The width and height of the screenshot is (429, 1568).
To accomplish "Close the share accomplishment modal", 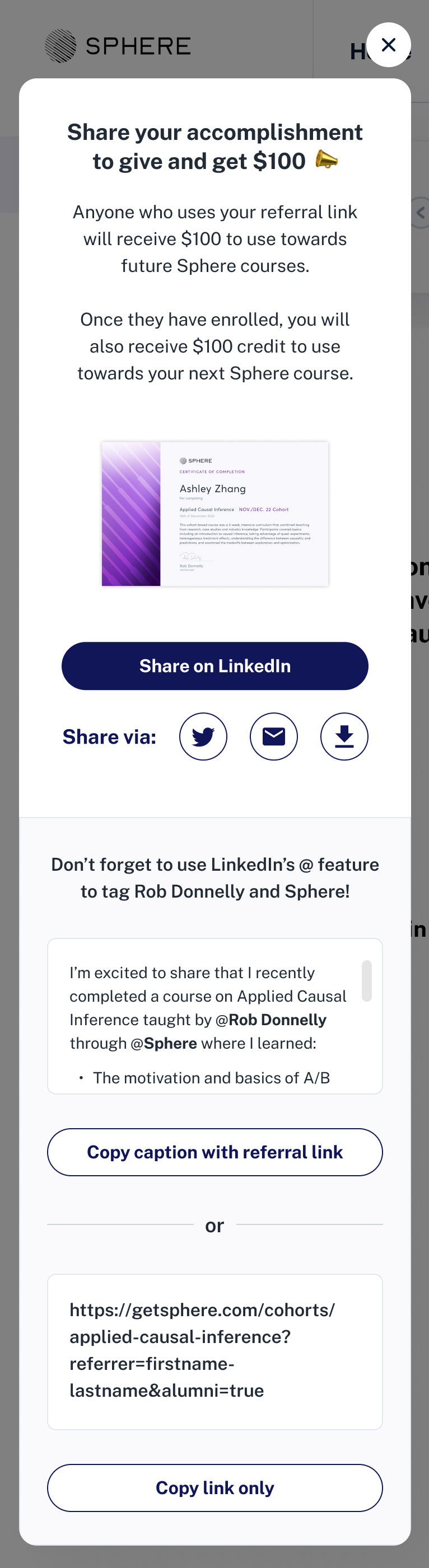I will pyautogui.click(x=388, y=44).
